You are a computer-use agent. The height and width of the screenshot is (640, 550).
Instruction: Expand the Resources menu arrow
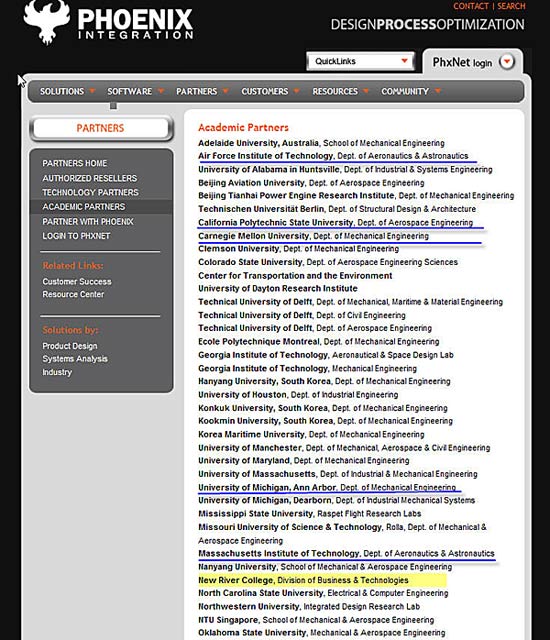coord(366,91)
